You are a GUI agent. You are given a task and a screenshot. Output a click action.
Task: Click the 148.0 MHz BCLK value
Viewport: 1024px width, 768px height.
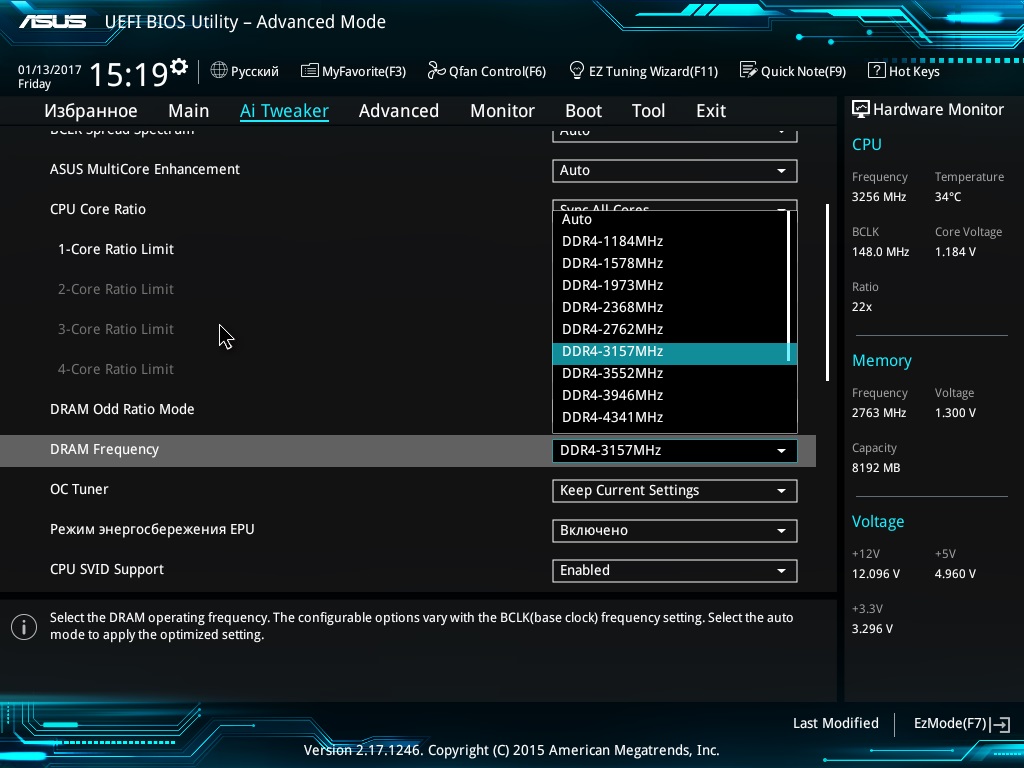(x=880, y=251)
